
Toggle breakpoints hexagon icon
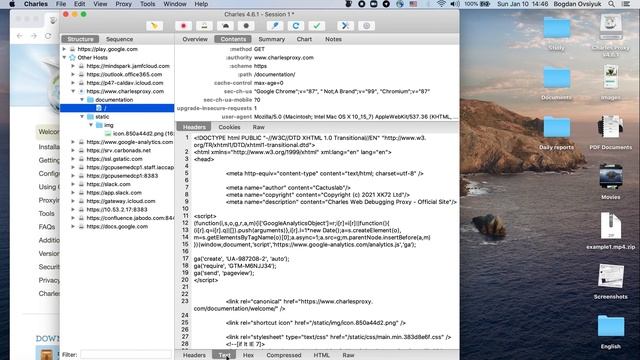pos(246,26)
